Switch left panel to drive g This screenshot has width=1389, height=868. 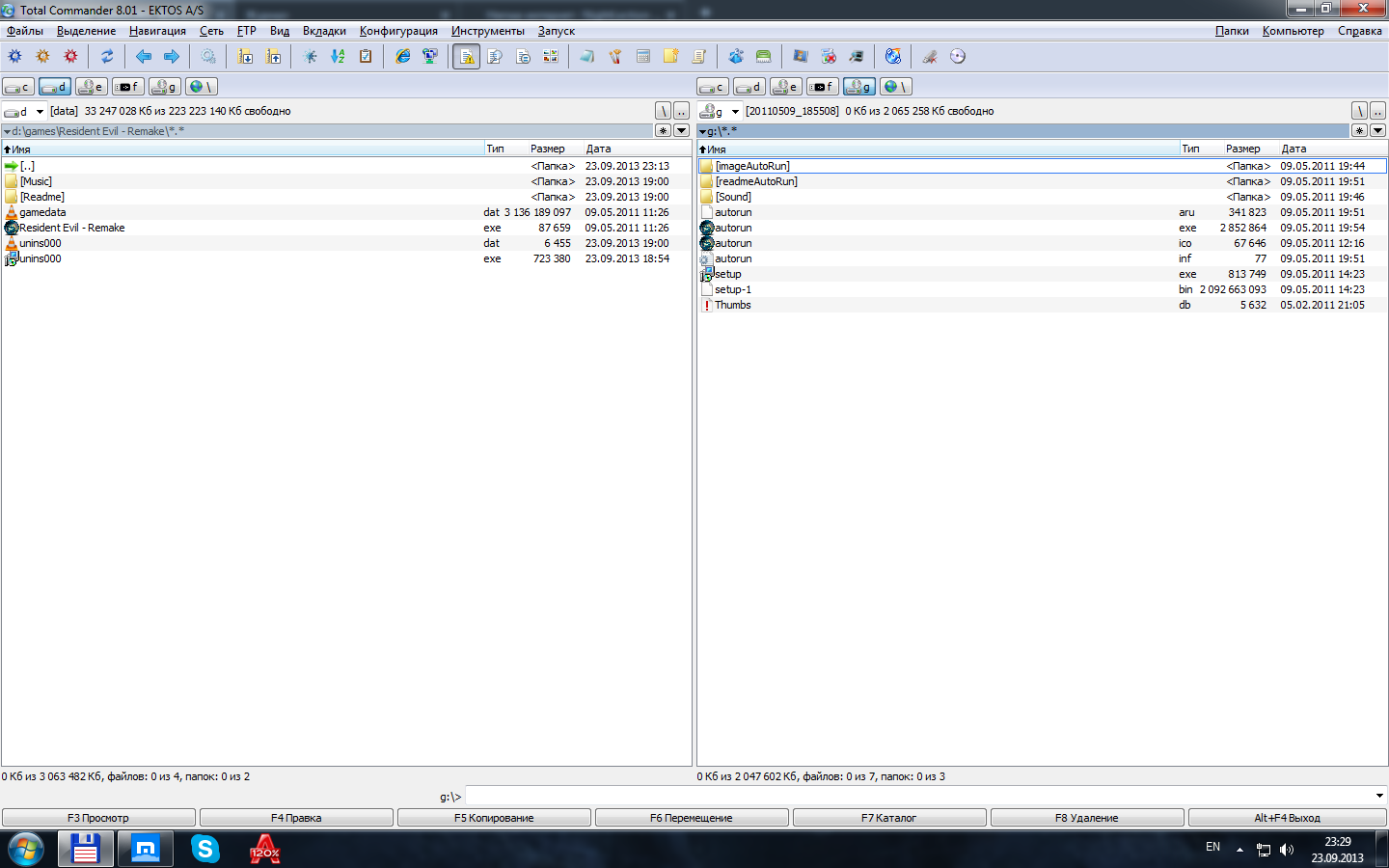click(165, 87)
